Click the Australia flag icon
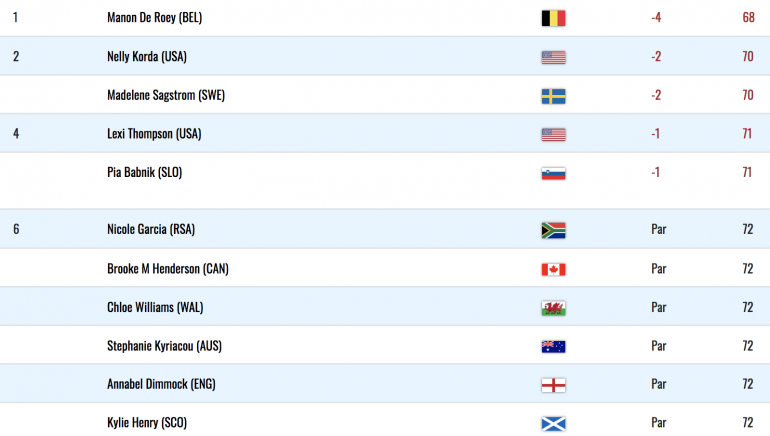This screenshot has width=770, height=436. point(553,346)
